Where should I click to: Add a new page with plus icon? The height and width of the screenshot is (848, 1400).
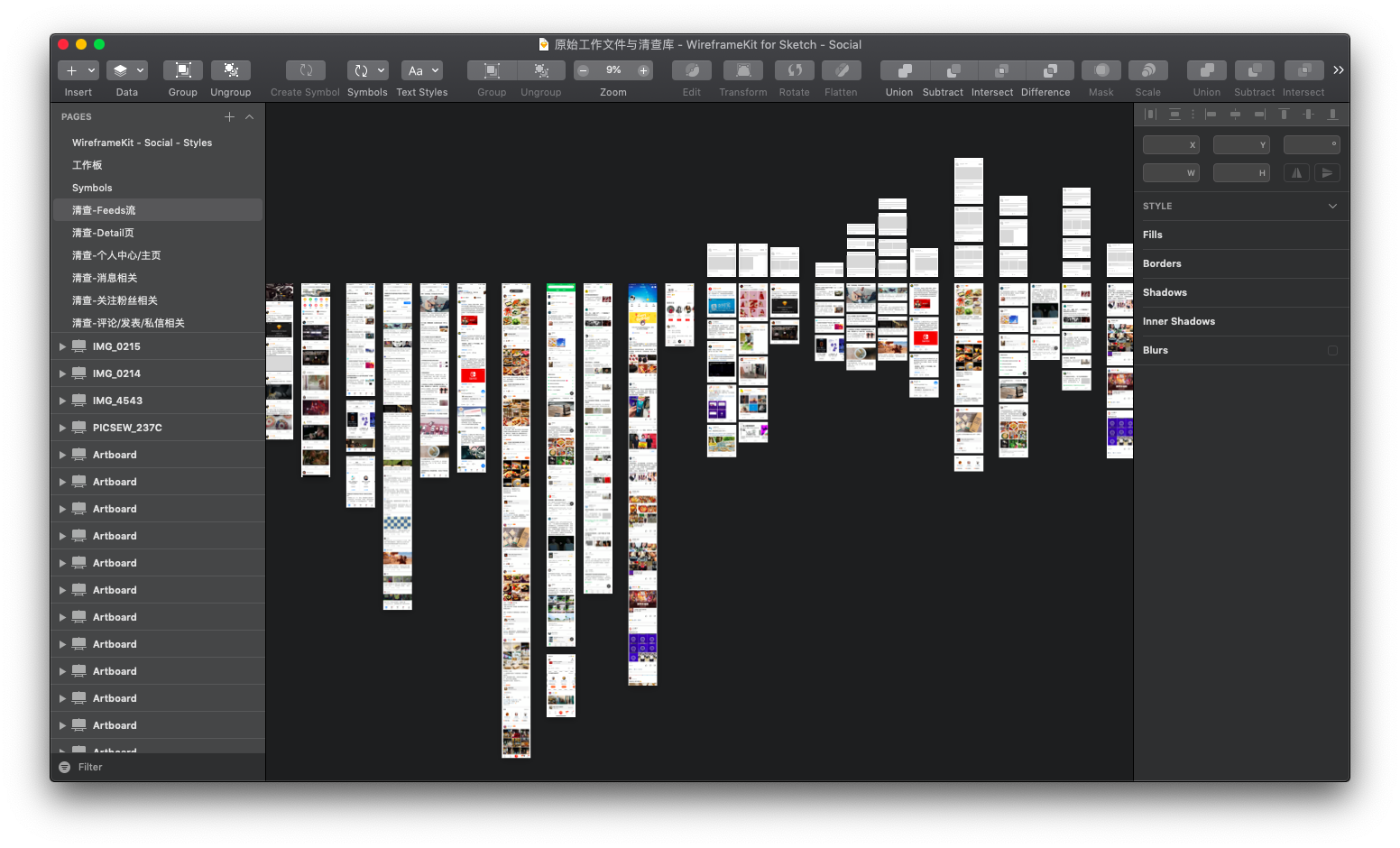229,116
